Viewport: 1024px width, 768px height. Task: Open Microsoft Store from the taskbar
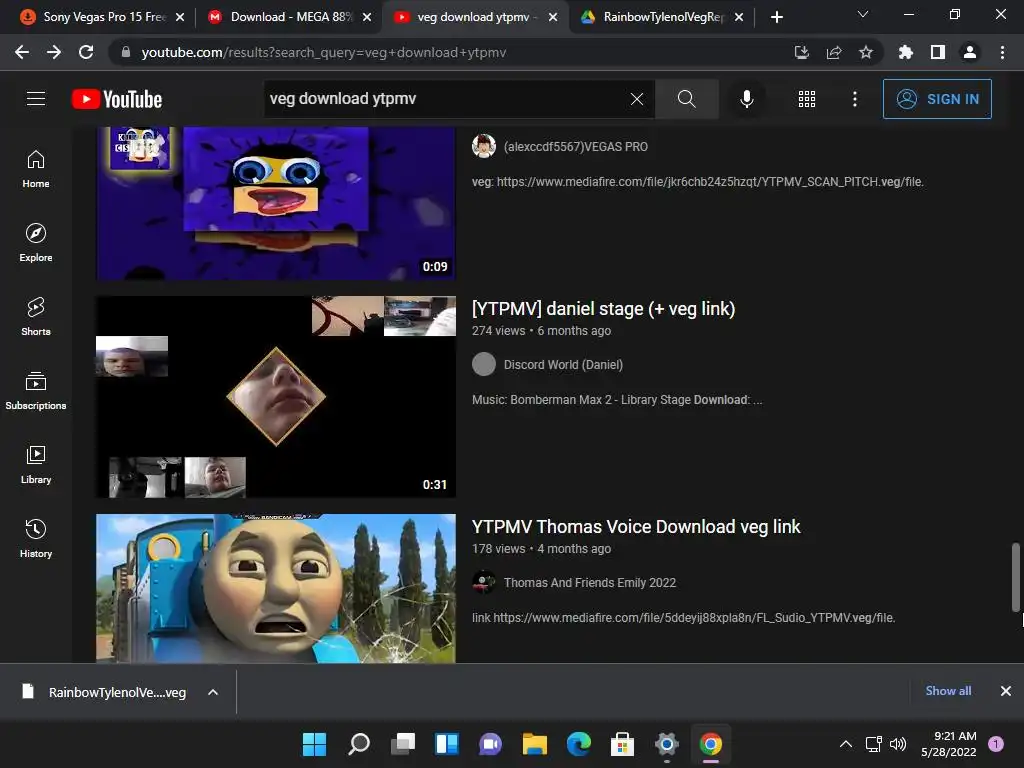pyautogui.click(x=622, y=744)
